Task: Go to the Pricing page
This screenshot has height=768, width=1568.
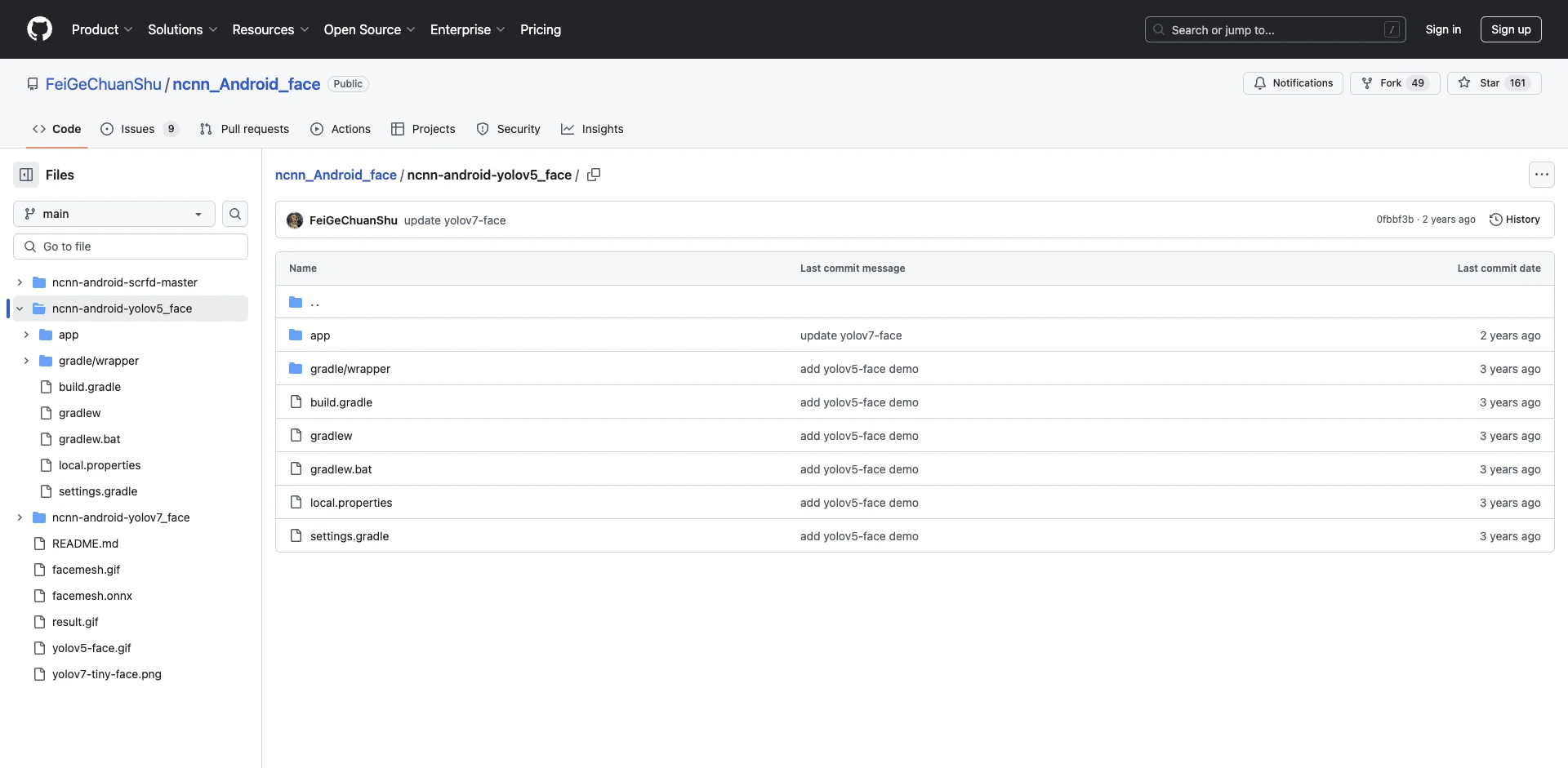Action: (x=541, y=29)
